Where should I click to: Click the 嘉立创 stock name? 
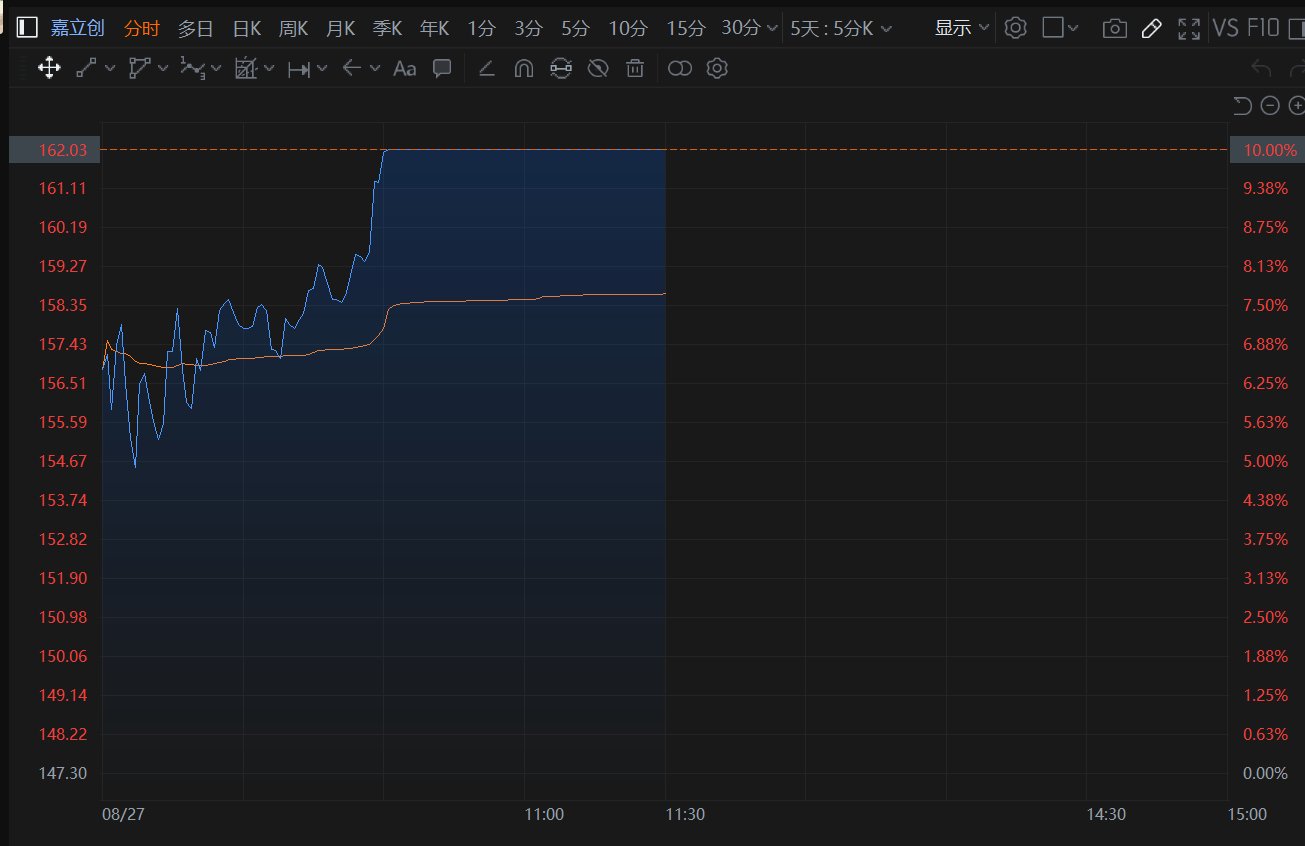tap(78, 28)
